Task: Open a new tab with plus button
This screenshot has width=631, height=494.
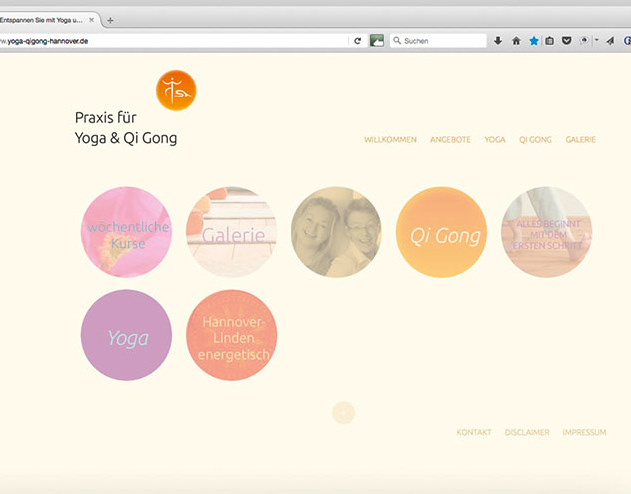Action: (x=110, y=20)
